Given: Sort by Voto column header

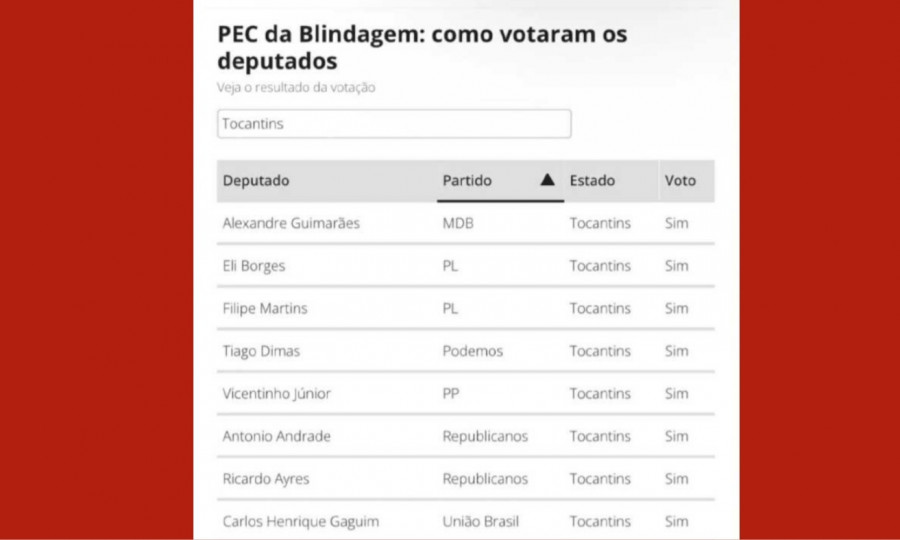Looking at the screenshot, I should click(680, 181).
